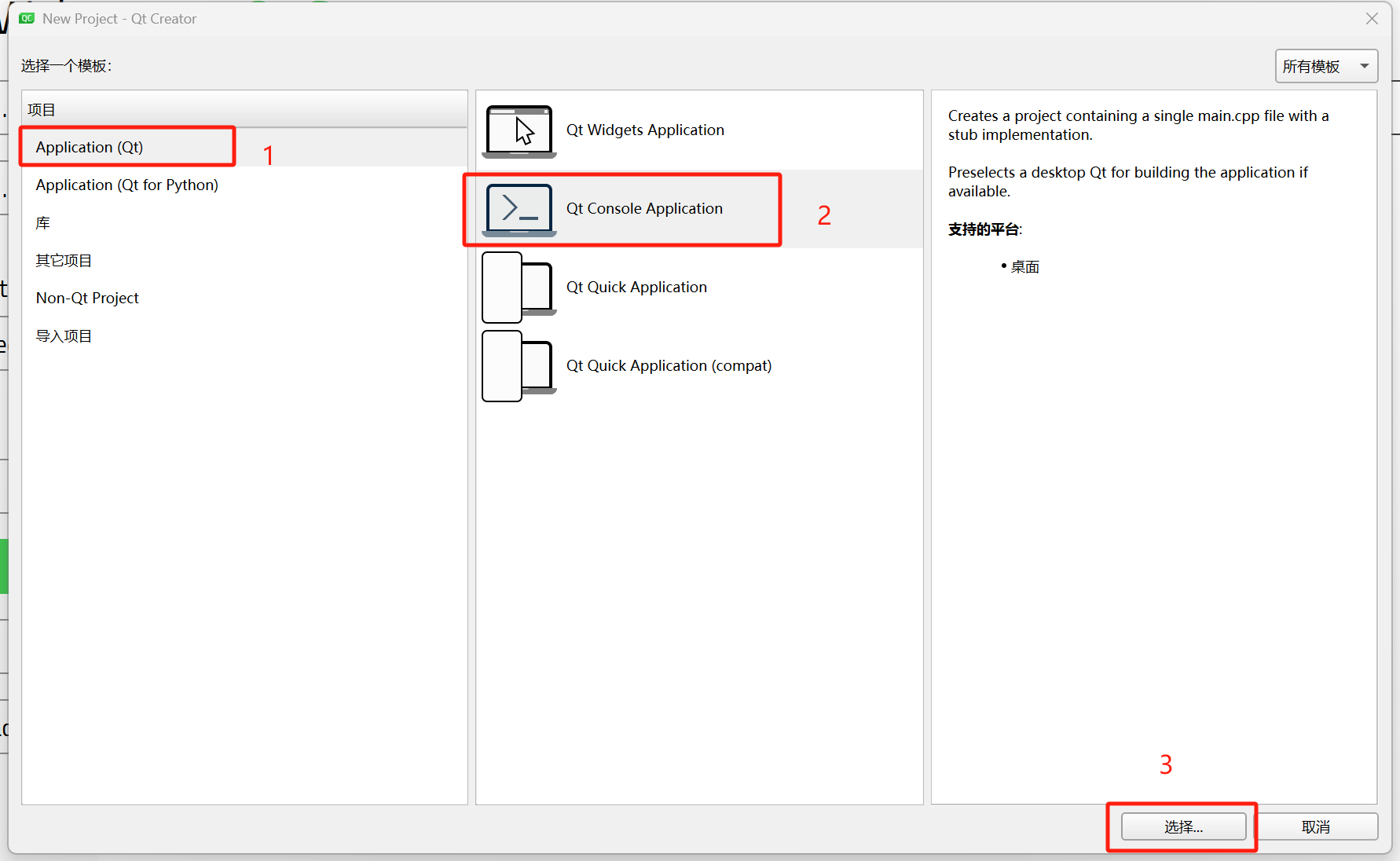This screenshot has height=861, width=1400.
Task: Select Application (Qt for Python)
Action: (126, 185)
